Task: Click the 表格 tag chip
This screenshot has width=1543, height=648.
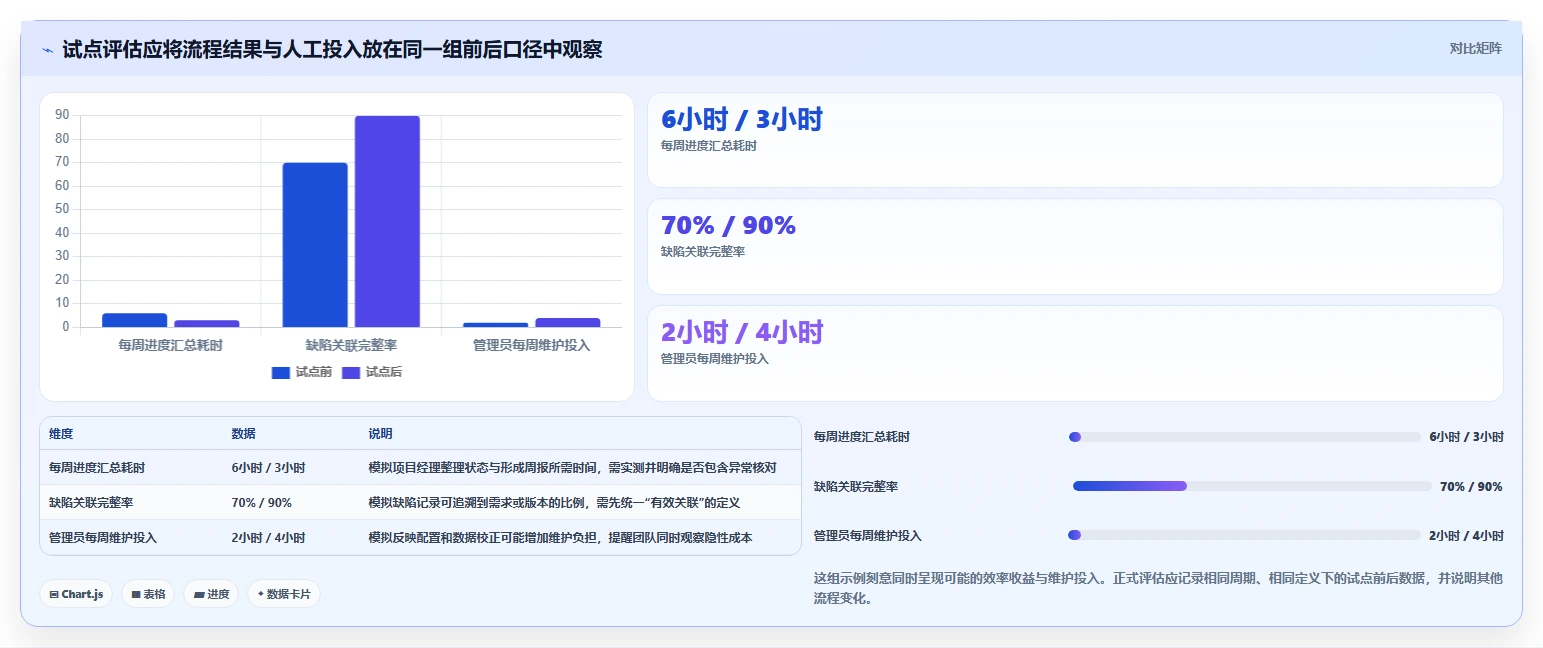Action: pos(148,594)
